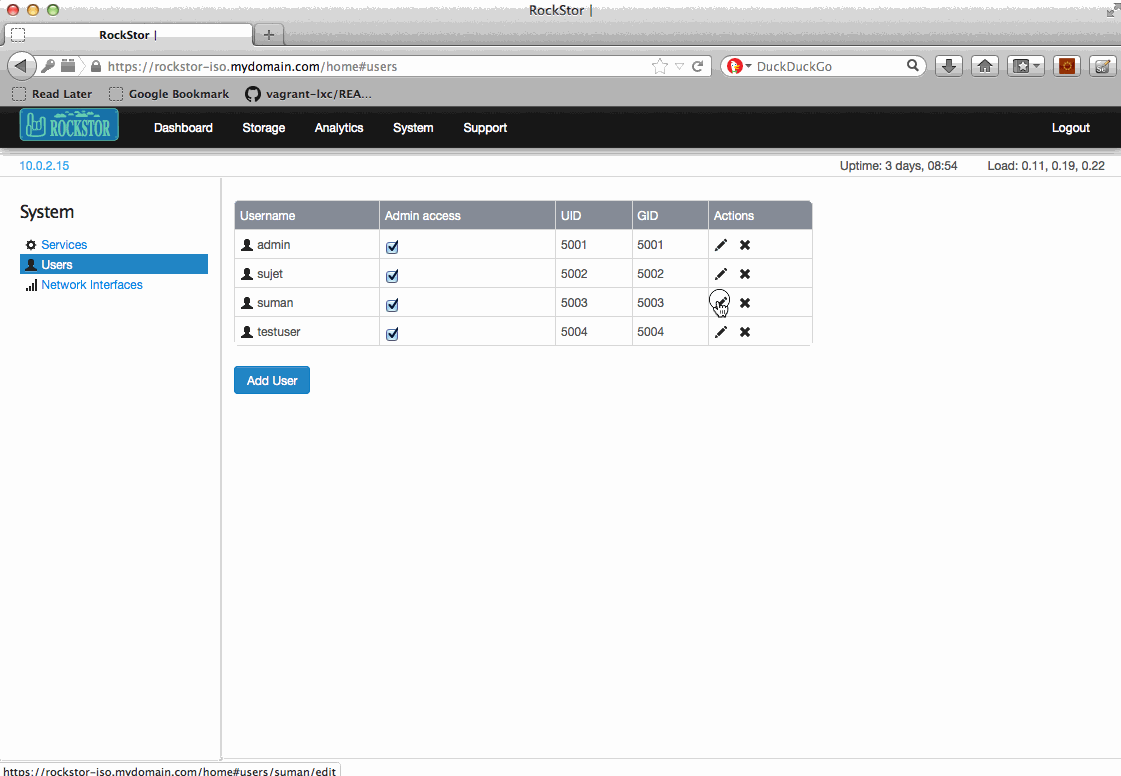Click the edit pencil icon for admin
Image resolution: width=1121 pixels, height=776 pixels.
721,245
